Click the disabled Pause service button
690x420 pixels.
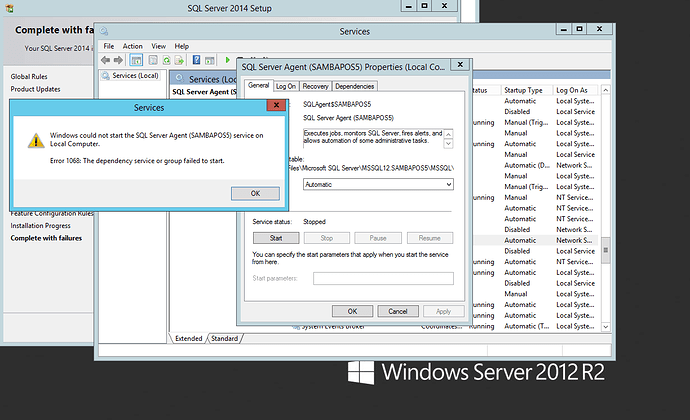coord(378,238)
